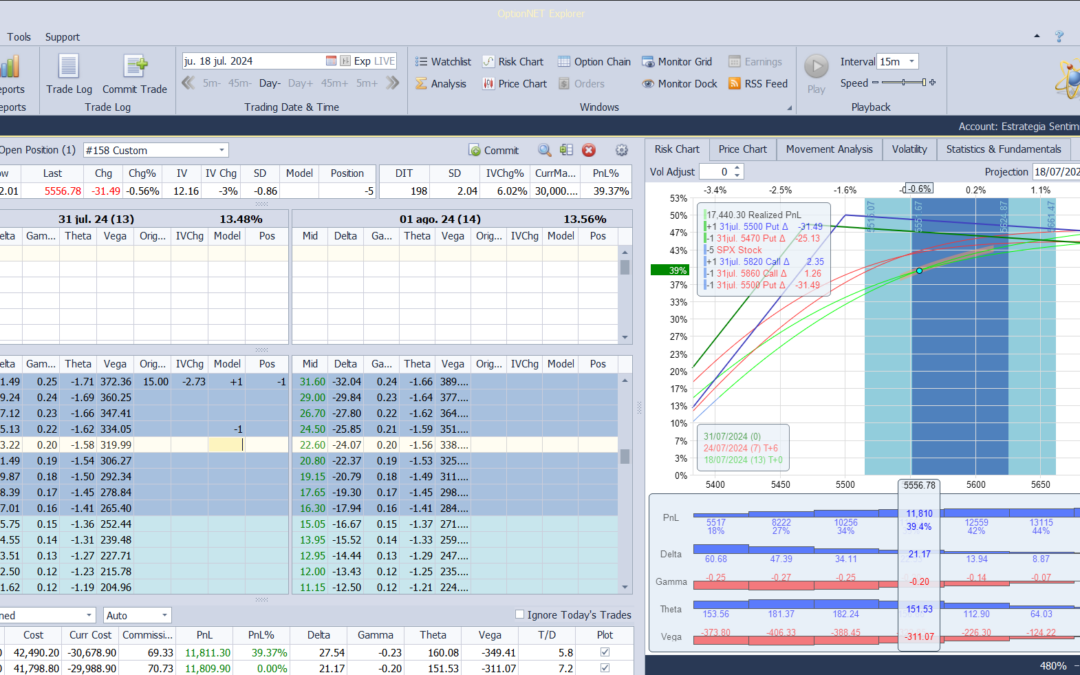This screenshot has height=675, width=1080.
Task: Toggle Plot checkbox in 11,809.90 row
Action: pos(605,667)
